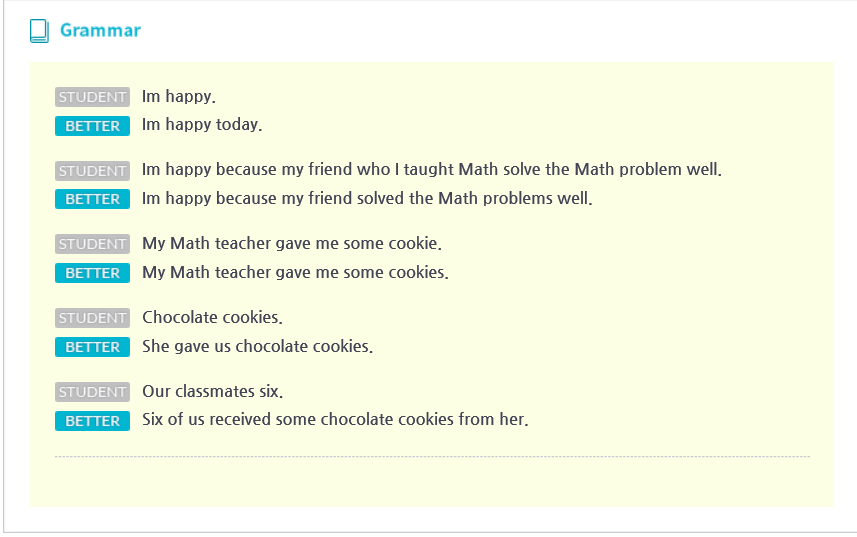Click STUDENT tag beside 'Our classmates six.'
Screen dimensions: 857x537
[92, 392]
